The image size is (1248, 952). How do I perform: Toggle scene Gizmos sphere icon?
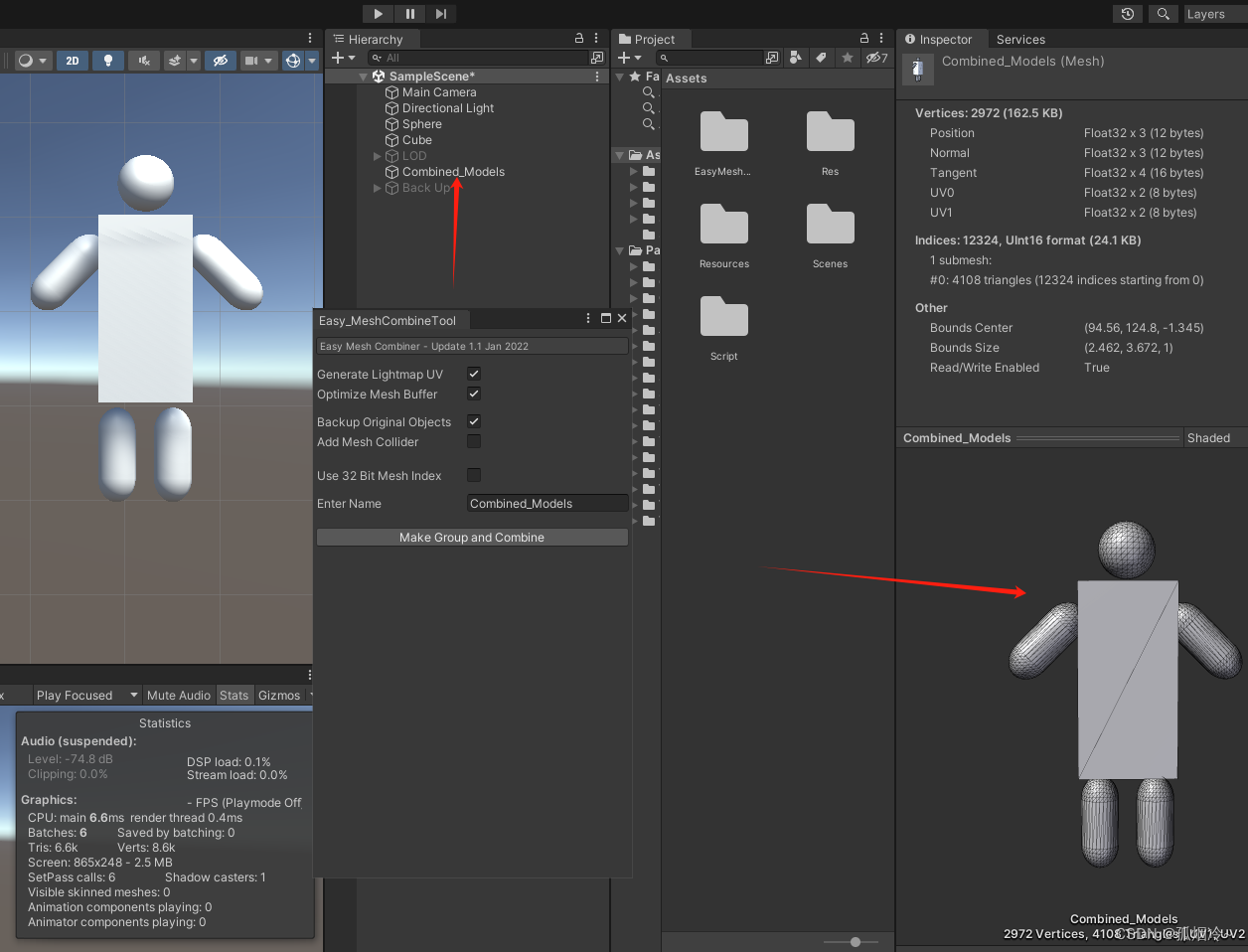[x=293, y=61]
